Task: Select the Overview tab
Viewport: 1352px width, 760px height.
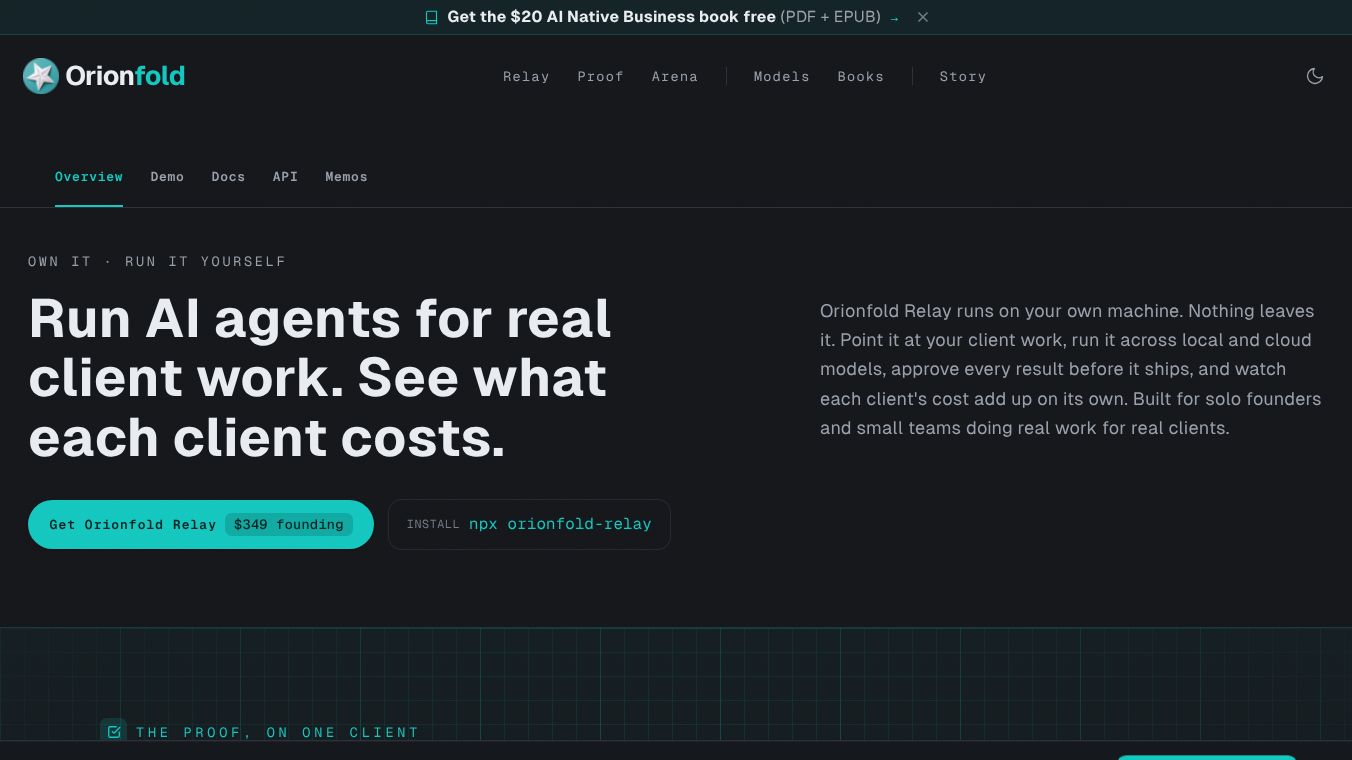Action: tap(89, 177)
